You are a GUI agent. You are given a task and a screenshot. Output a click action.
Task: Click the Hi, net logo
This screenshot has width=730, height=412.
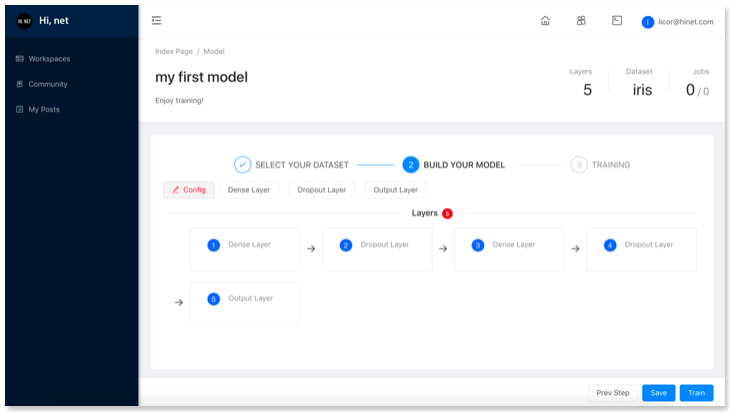tap(25, 21)
